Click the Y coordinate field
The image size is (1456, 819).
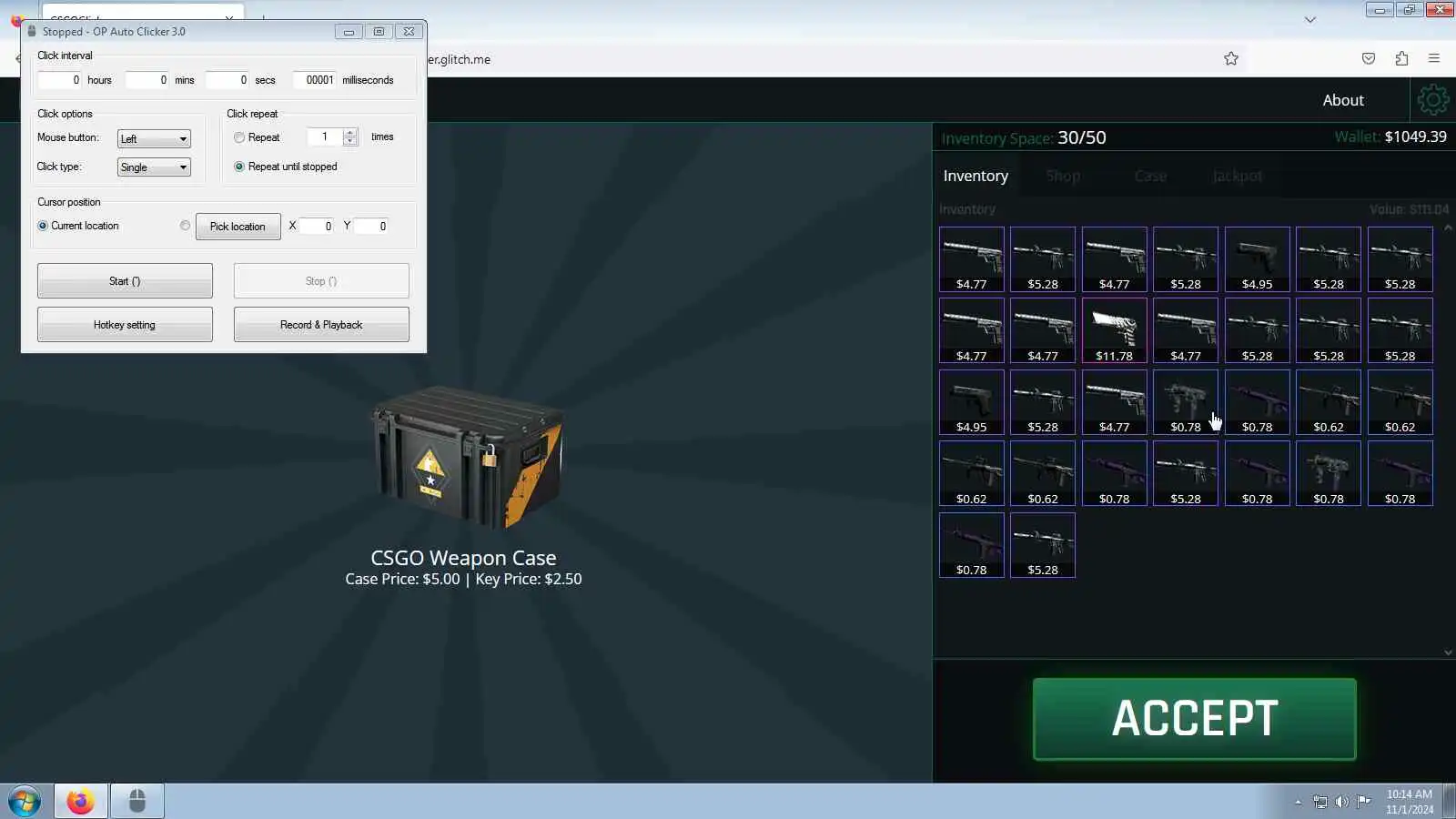(372, 227)
